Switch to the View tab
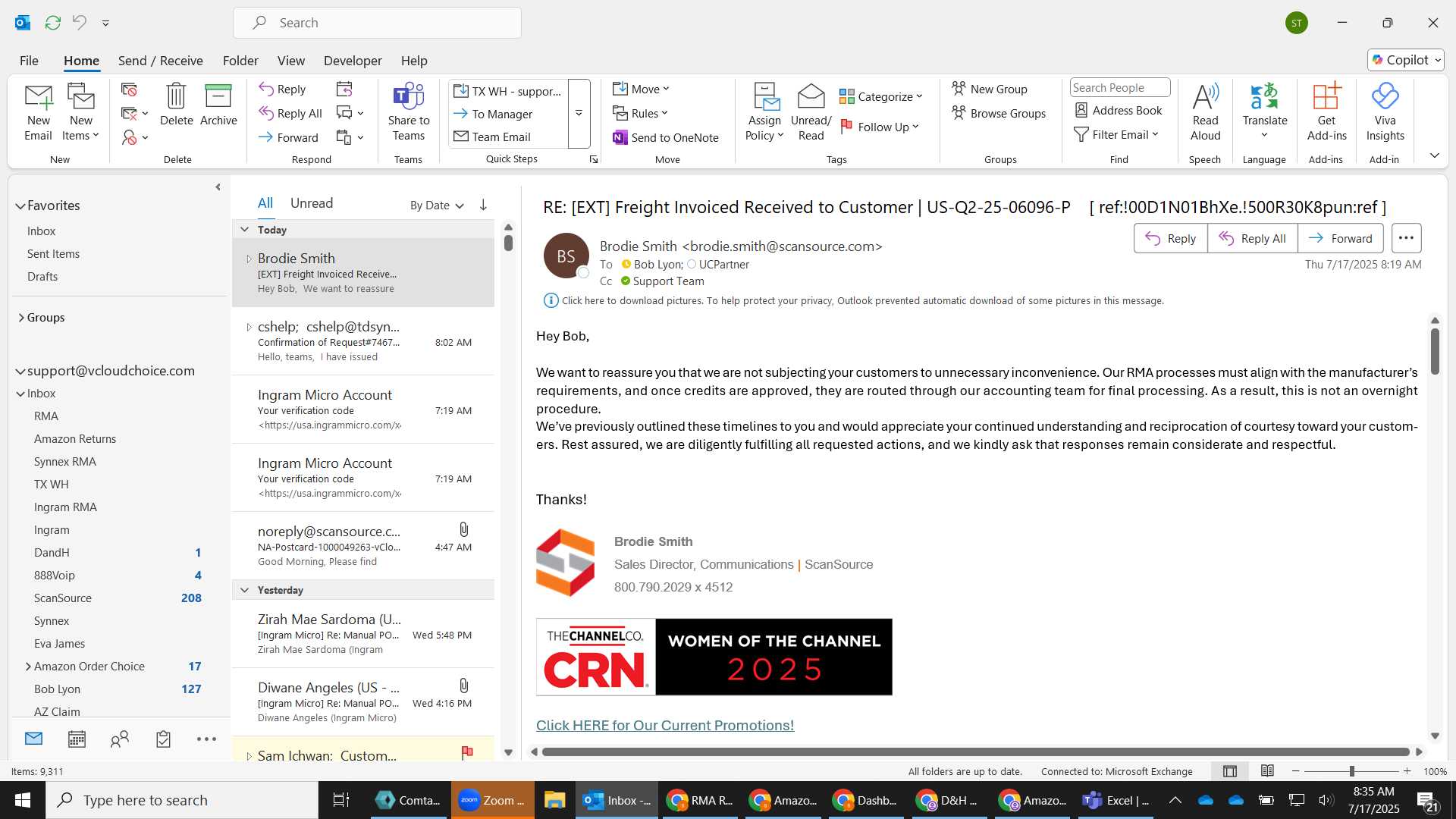This screenshot has height=819, width=1456. pos(291,61)
